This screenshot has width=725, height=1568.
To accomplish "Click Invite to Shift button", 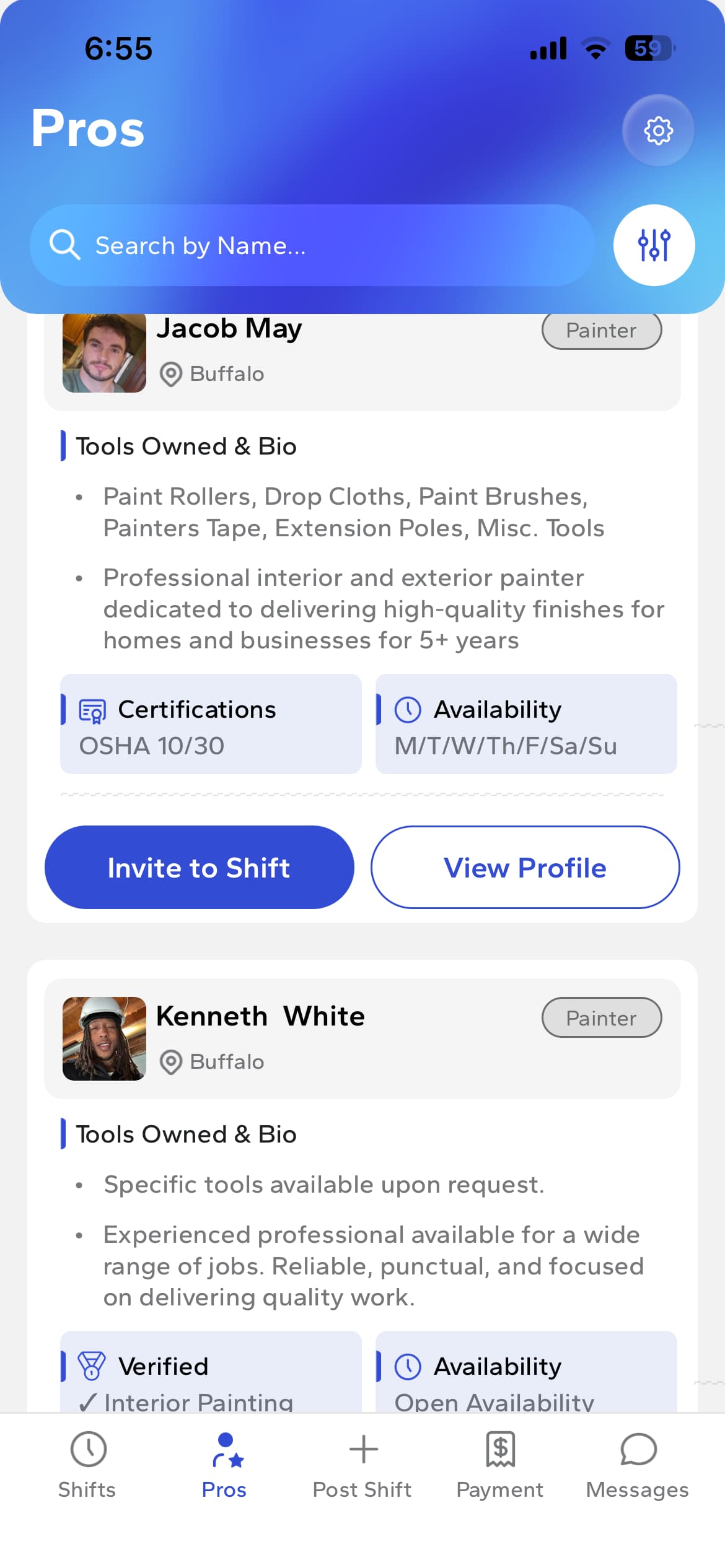I will pyautogui.click(x=200, y=867).
